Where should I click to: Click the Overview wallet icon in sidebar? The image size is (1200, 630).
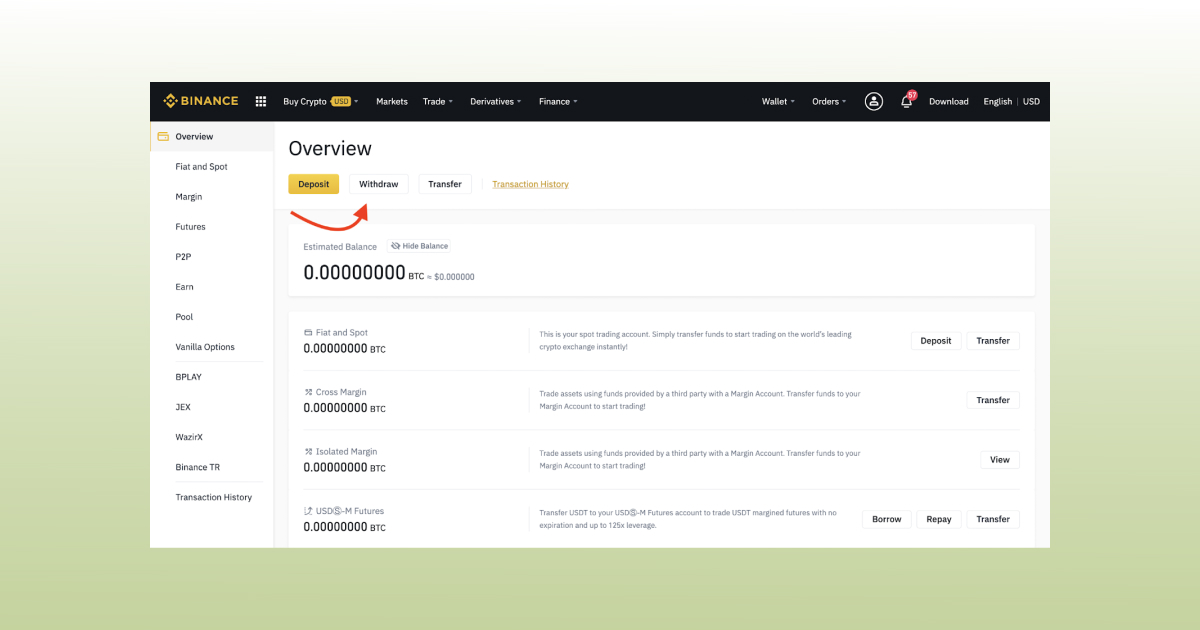click(x=163, y=137)
